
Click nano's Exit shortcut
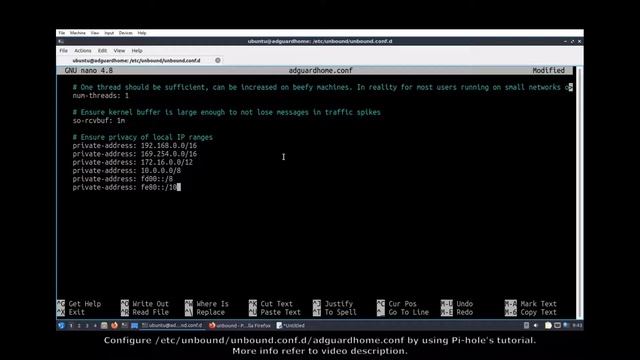tap(71, 312)
